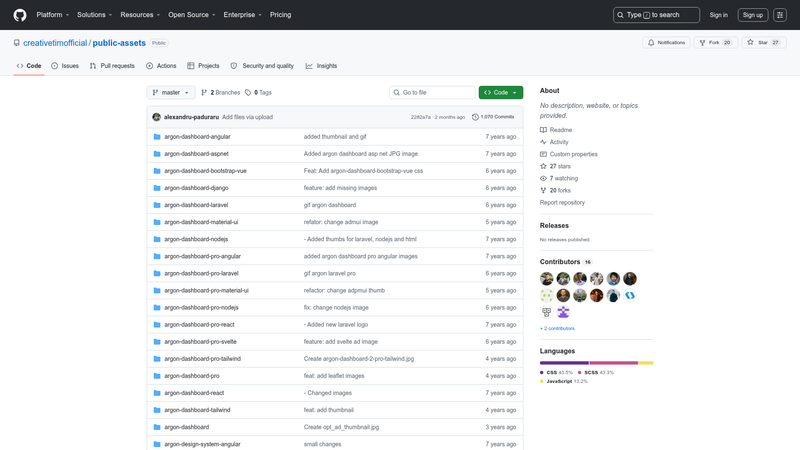Click the repository icon before creativetimofficial

tap(17, 43)
